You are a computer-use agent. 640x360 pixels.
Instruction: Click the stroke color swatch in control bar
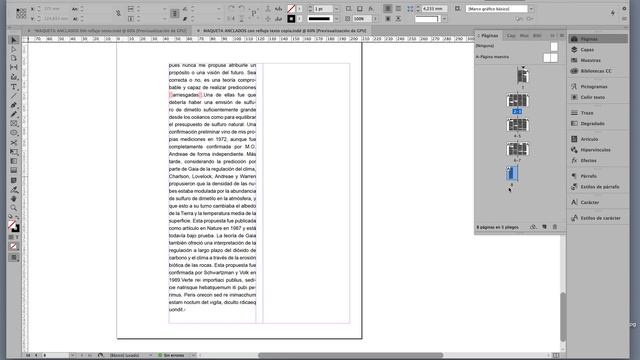[x=291, y=19]
